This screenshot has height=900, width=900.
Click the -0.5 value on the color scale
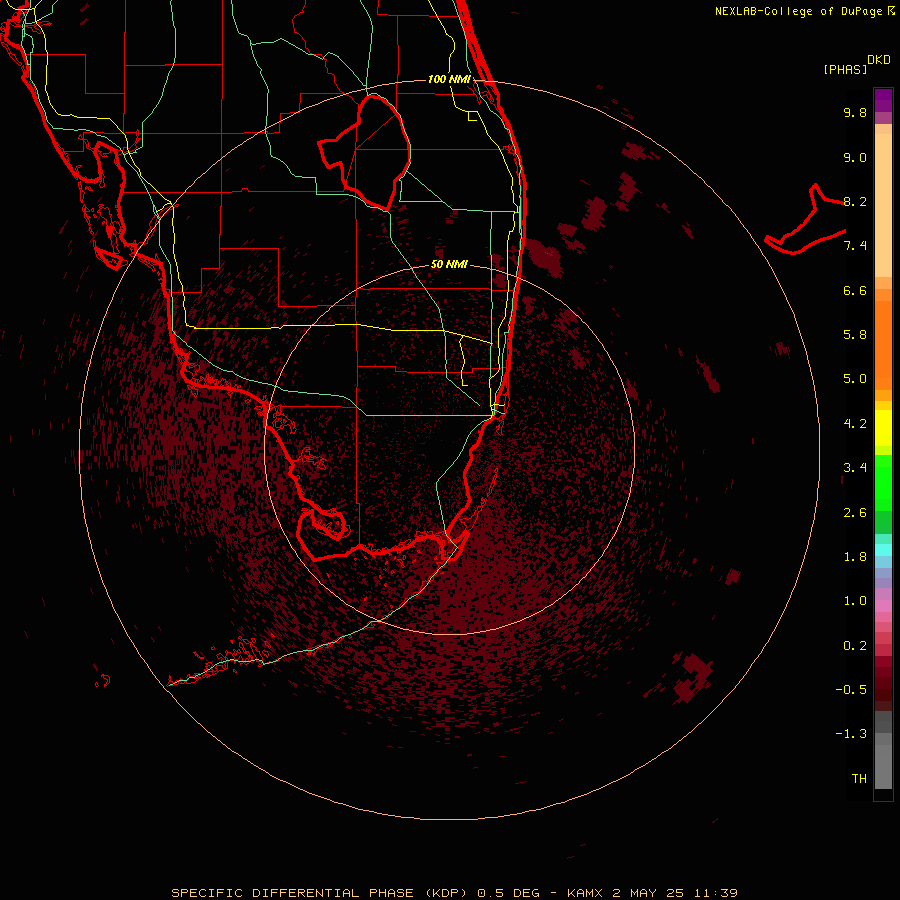851,690
